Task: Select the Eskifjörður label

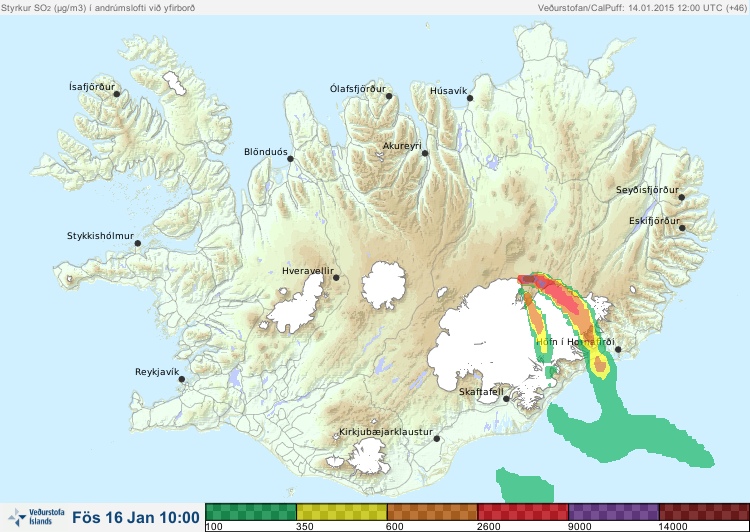Action: tap(654, 221)
